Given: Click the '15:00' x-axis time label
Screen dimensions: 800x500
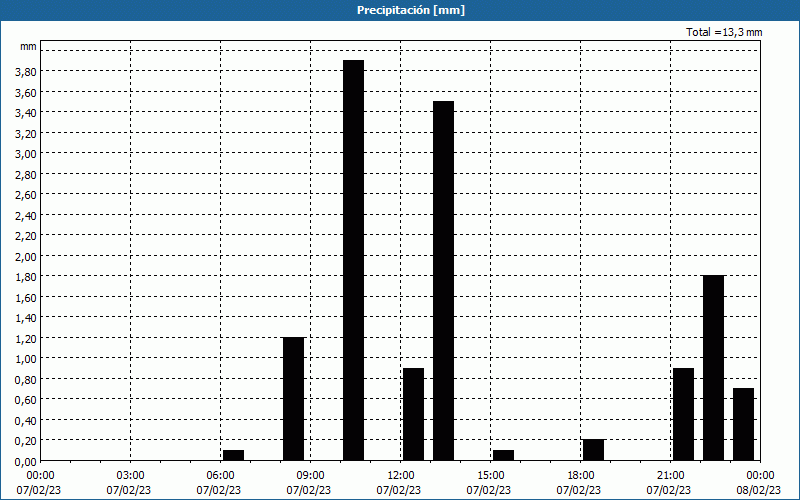Looking at the screenshot, I should coord(490,476).
